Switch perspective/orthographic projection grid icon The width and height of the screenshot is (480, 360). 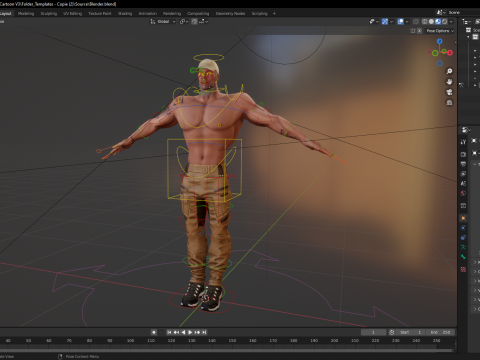click(x=449, y=103)
